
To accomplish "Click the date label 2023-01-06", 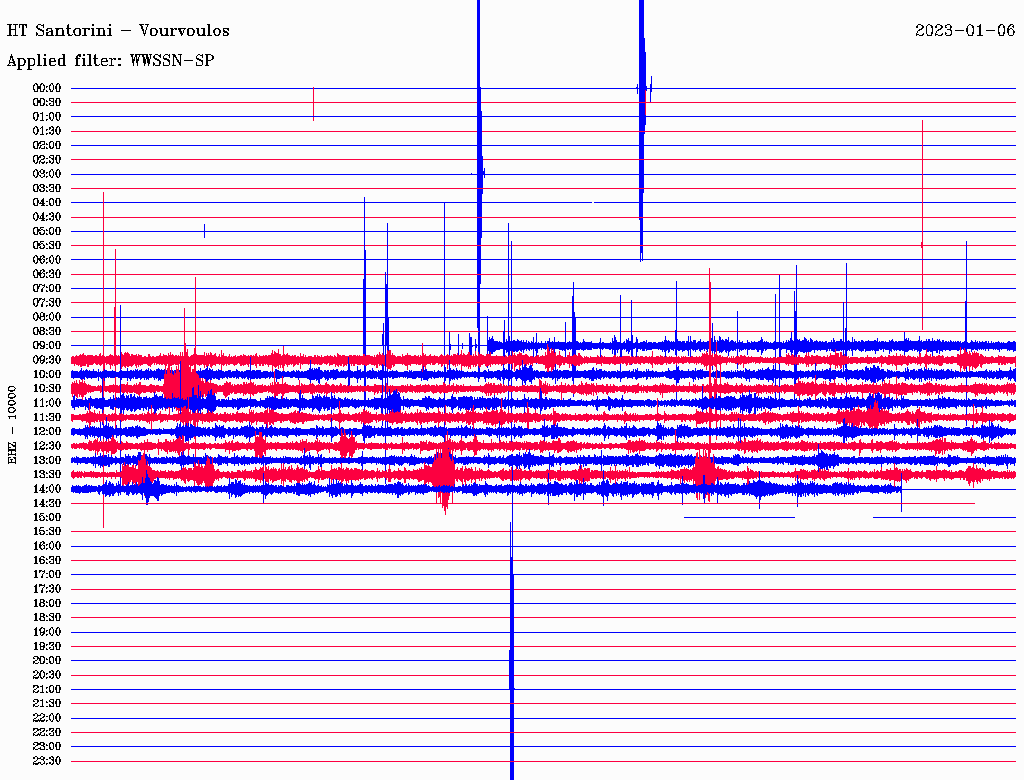I will [x=965, y=30].
